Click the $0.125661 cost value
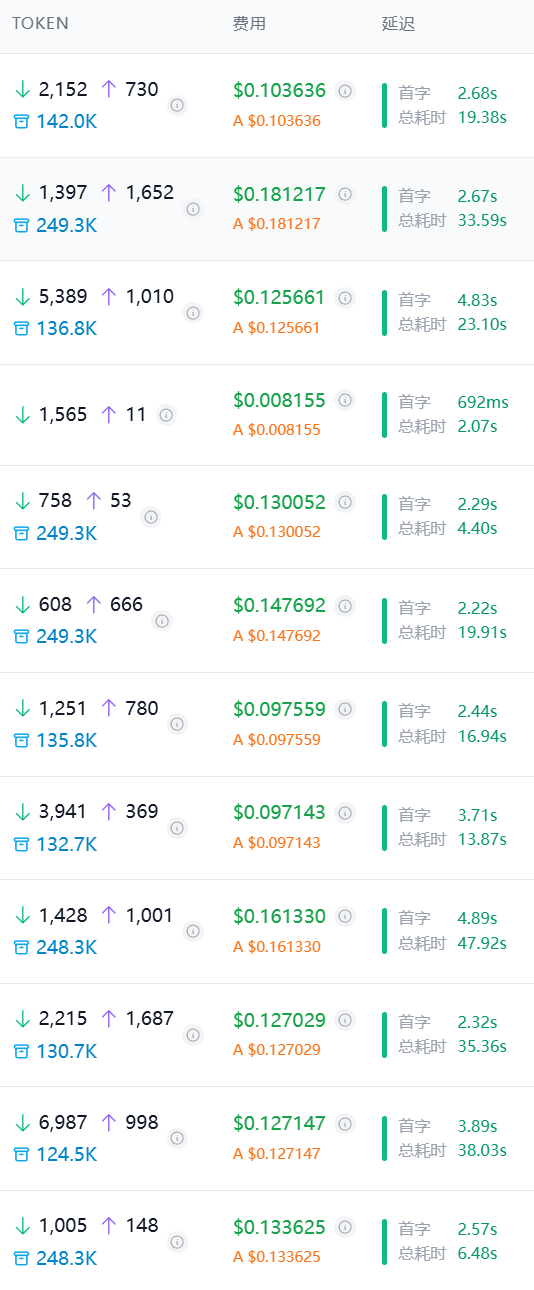The height and width of the screenshot is (1290, 534). [280, 297]
